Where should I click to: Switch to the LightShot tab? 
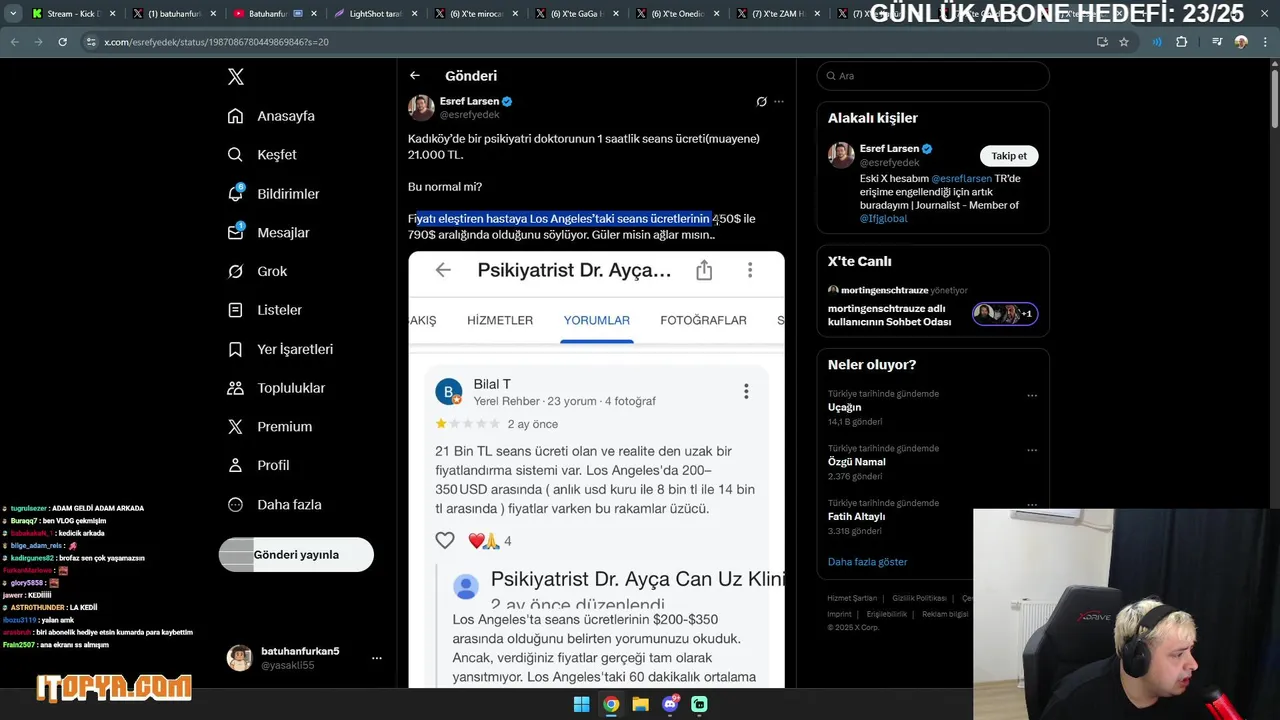[x=374, y=14]
